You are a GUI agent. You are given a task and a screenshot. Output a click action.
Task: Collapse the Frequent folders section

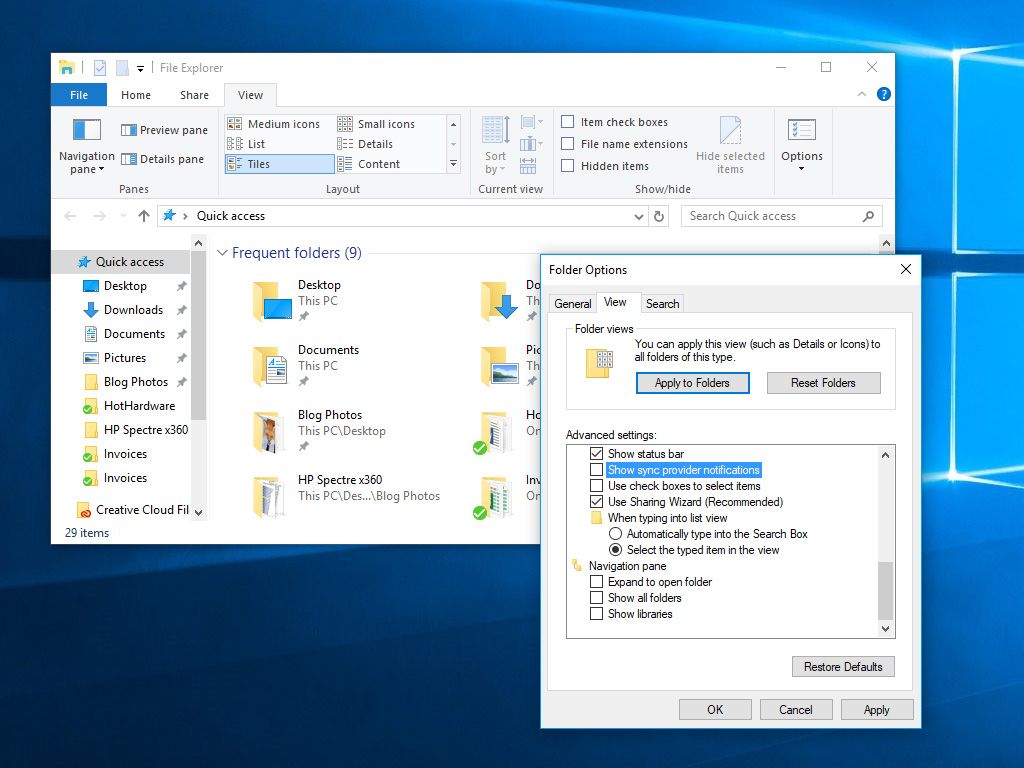tap(222, 253)
